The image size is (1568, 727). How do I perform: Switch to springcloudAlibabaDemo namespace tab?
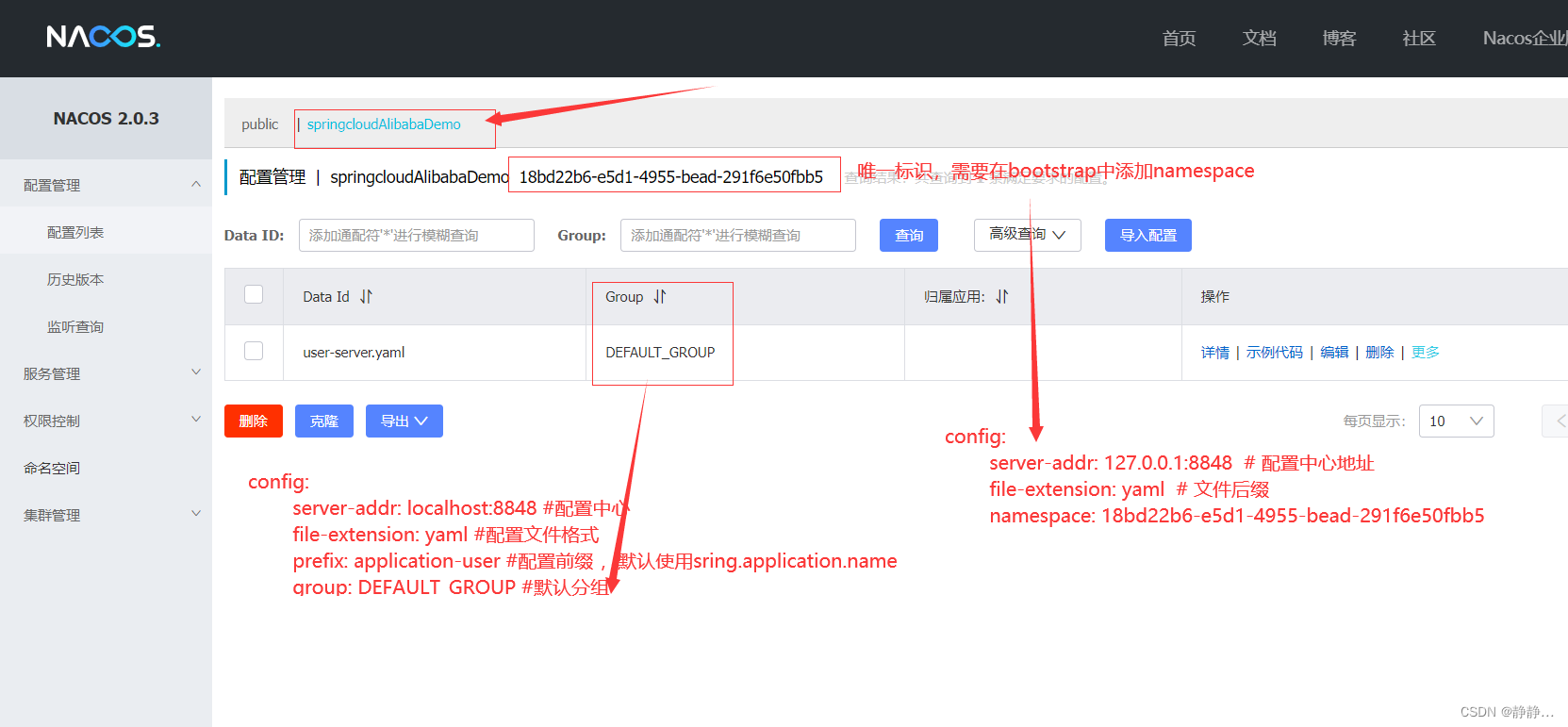pyautogui.click(x=384, y=124)
